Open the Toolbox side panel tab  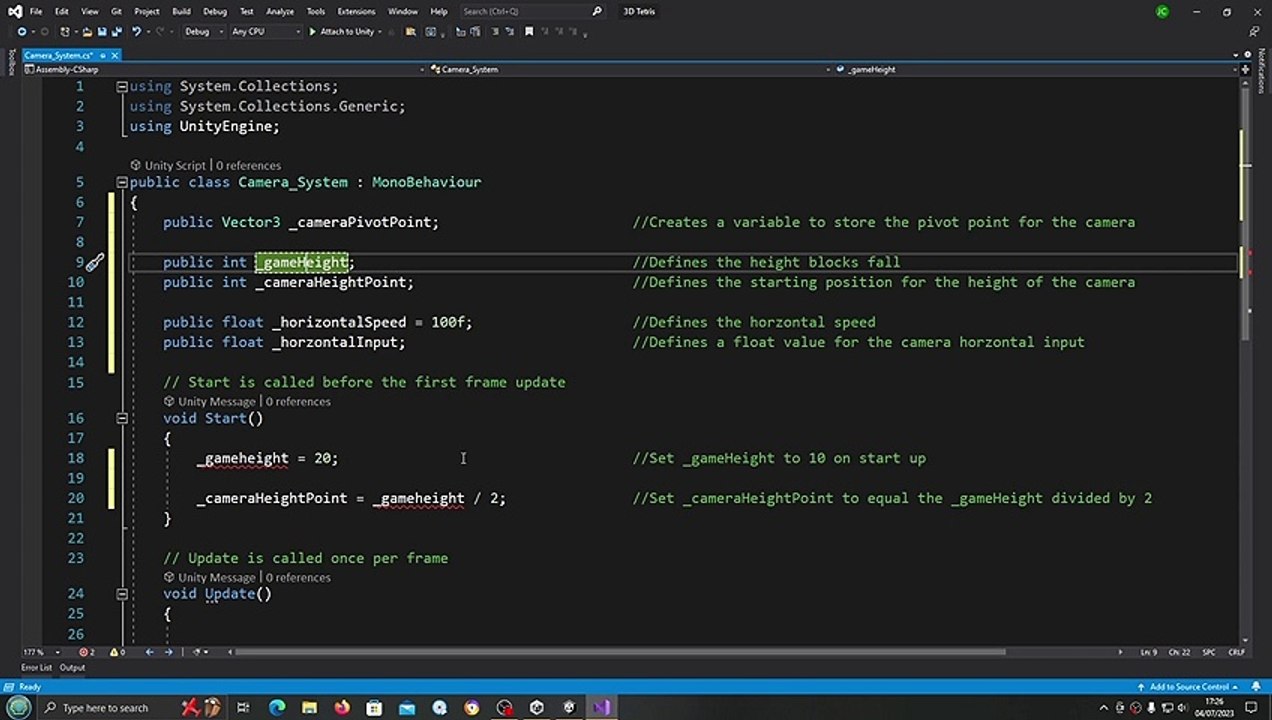pos(11,63)
